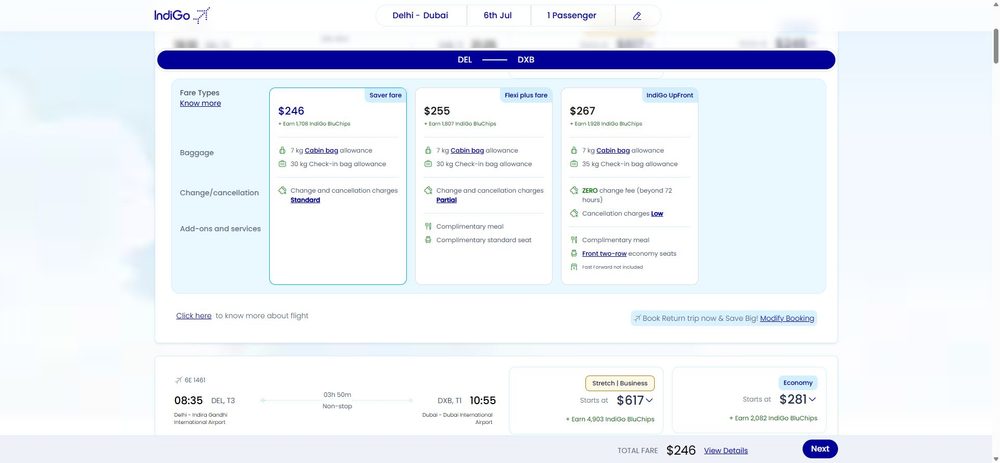Open Low cancellation charges link

pos(657,214)
